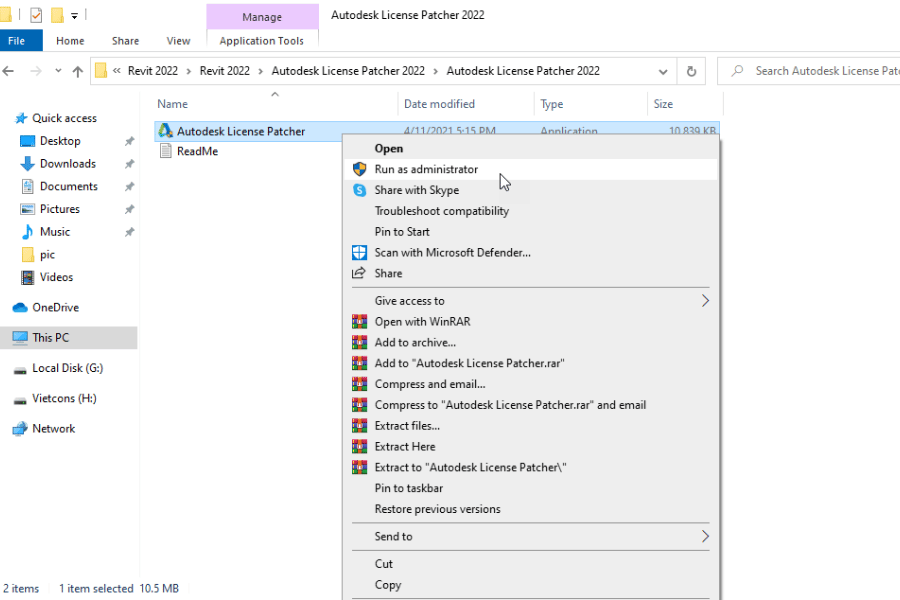The image size is (900, 600).
Task: Click the ReadMe text file icon
Action: pyautogui.click(x=166, y=151)
